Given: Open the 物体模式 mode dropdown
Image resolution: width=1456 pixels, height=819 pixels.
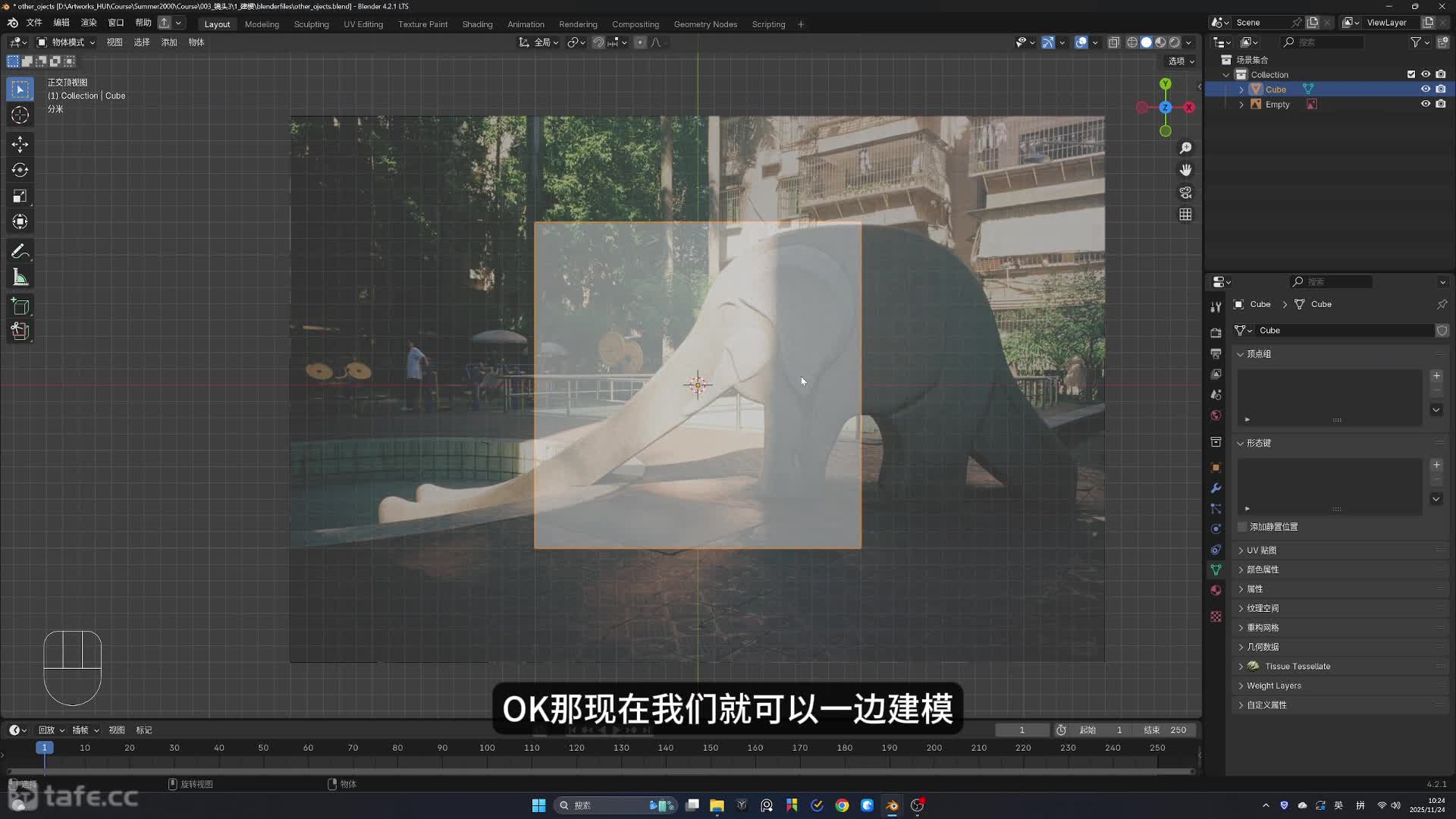Looking at the screenshot, I should click(67, 42).
